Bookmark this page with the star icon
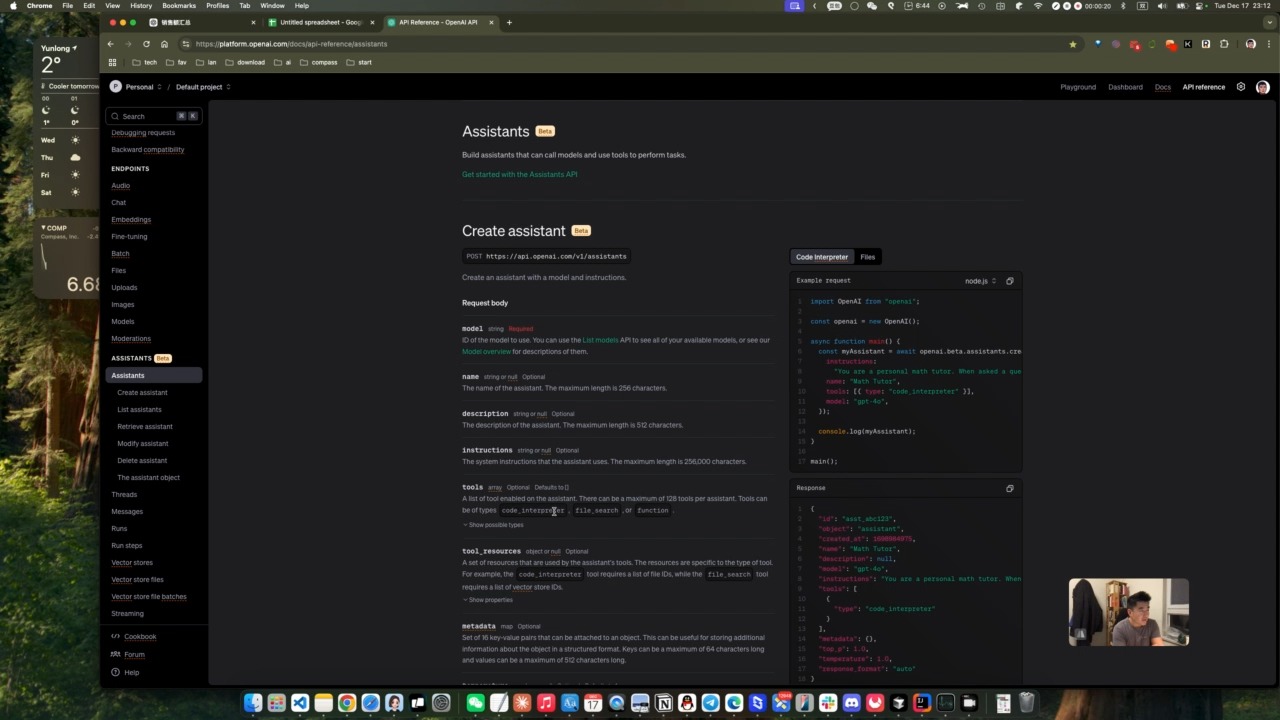 tap(1073, 44)
